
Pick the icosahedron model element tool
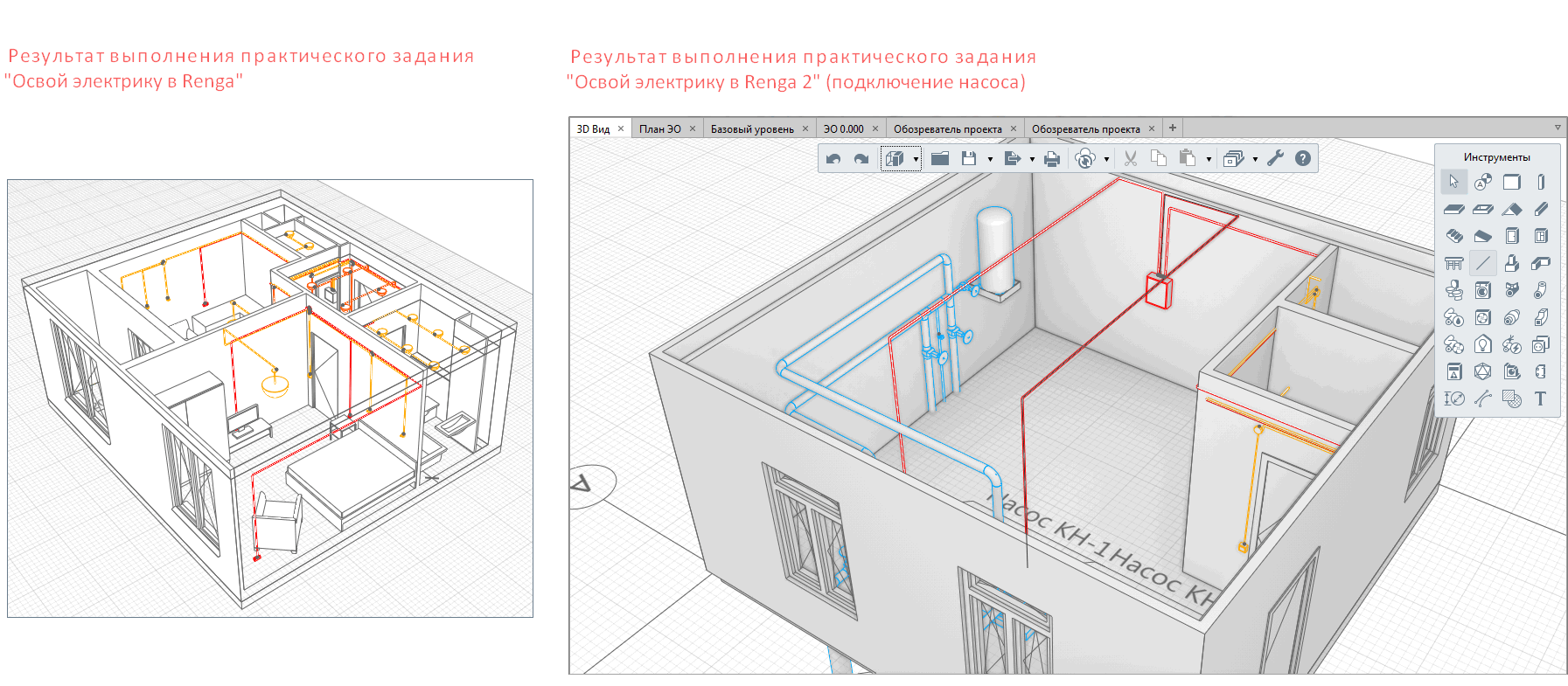click(1482, 371)
